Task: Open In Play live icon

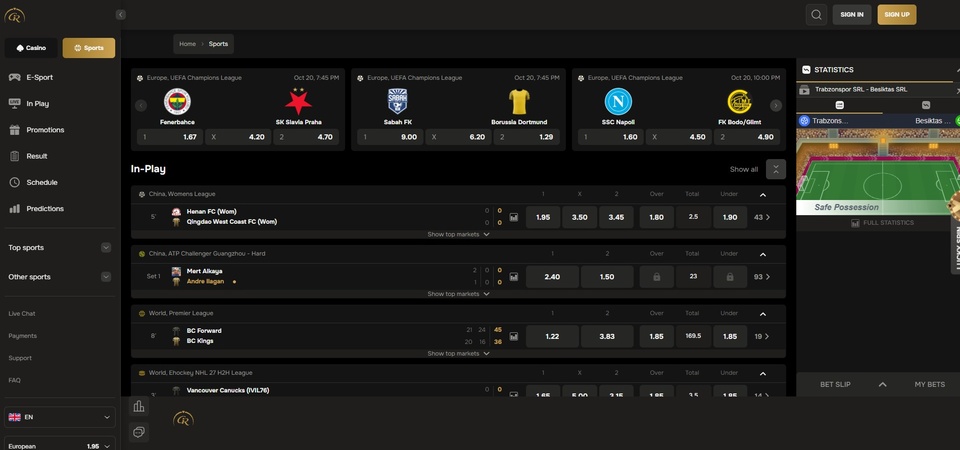Action: [15, 103]
